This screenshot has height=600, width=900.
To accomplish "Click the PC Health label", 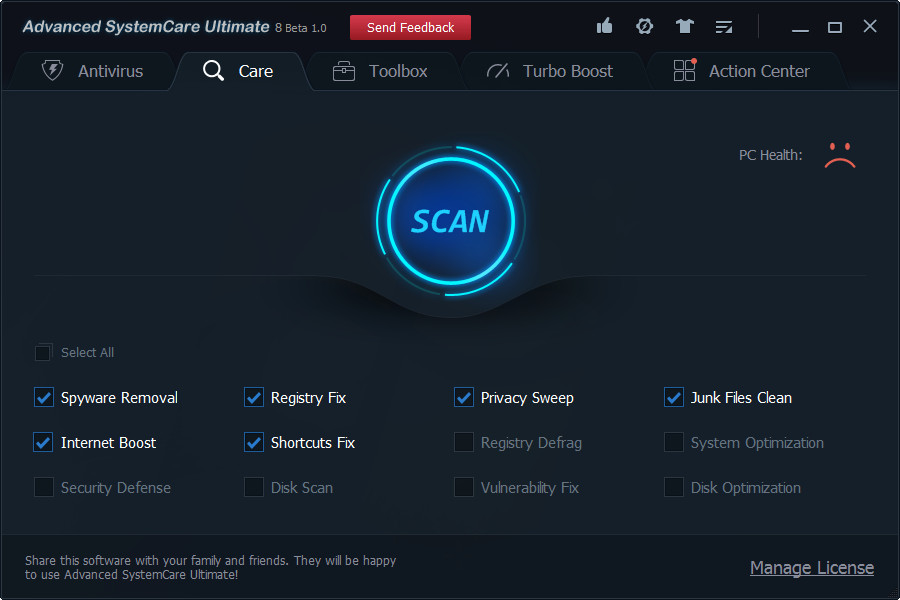I will click(x=770, y=155).
